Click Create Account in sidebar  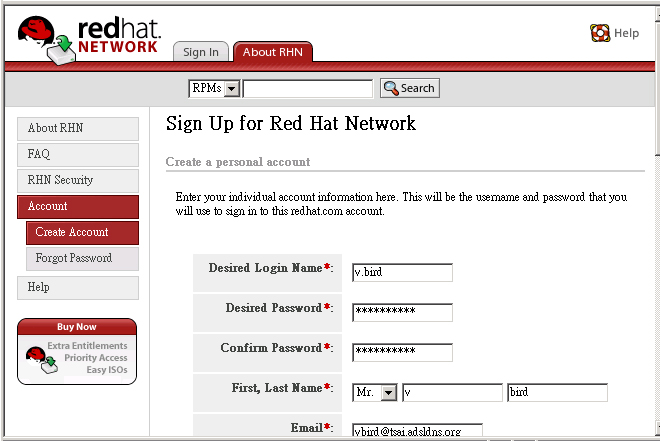coord(82,232)
